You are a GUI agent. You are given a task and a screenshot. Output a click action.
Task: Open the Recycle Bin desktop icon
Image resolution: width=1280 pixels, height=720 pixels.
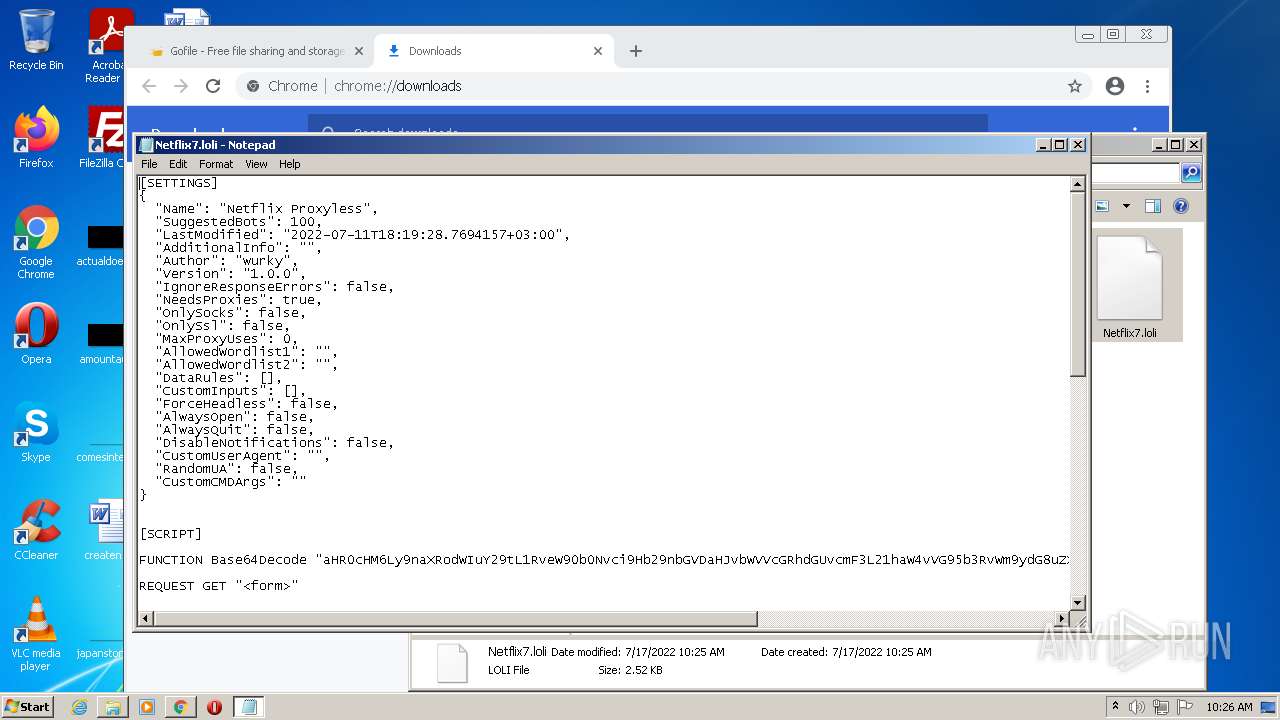[36, 40]
